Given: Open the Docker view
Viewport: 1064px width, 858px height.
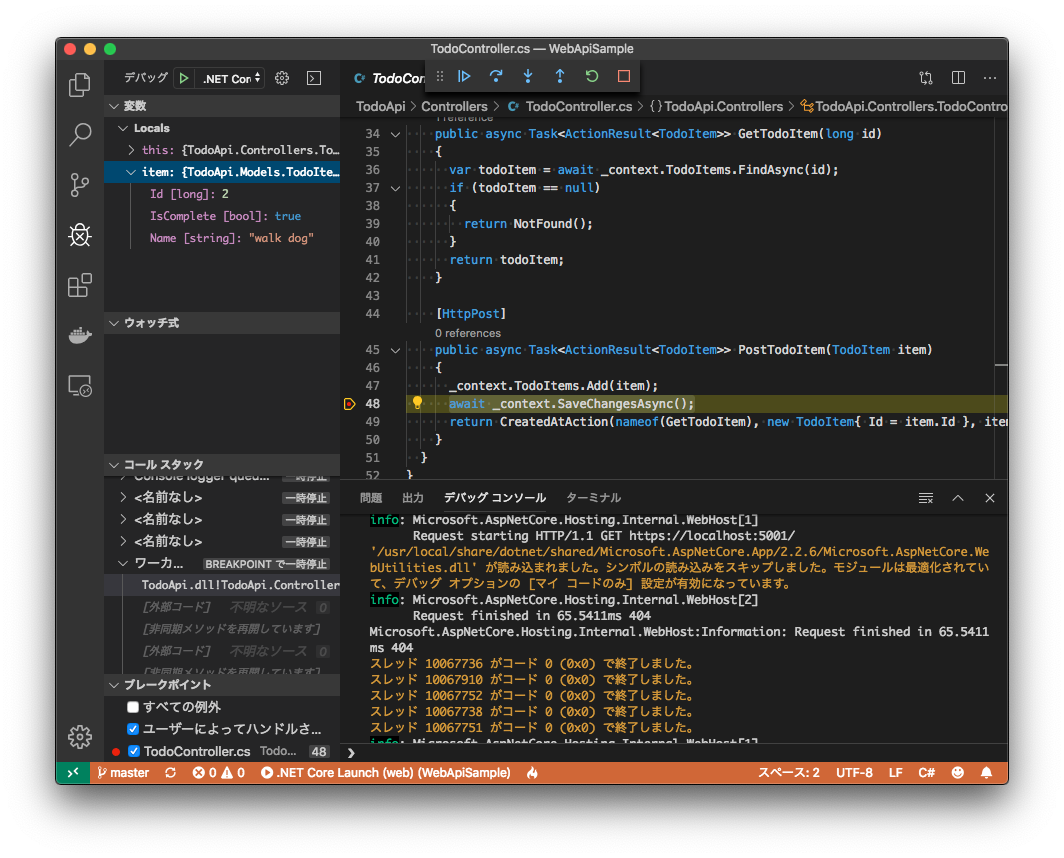Looking at the screenshot, I should tap(80, 335).
